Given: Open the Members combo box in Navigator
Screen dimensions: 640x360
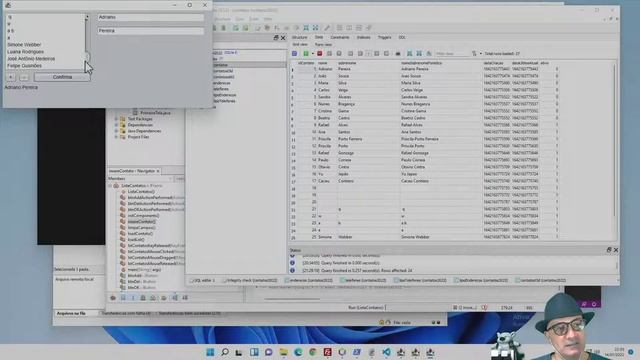Looking at the screenshot, I should tap(140, 179).
